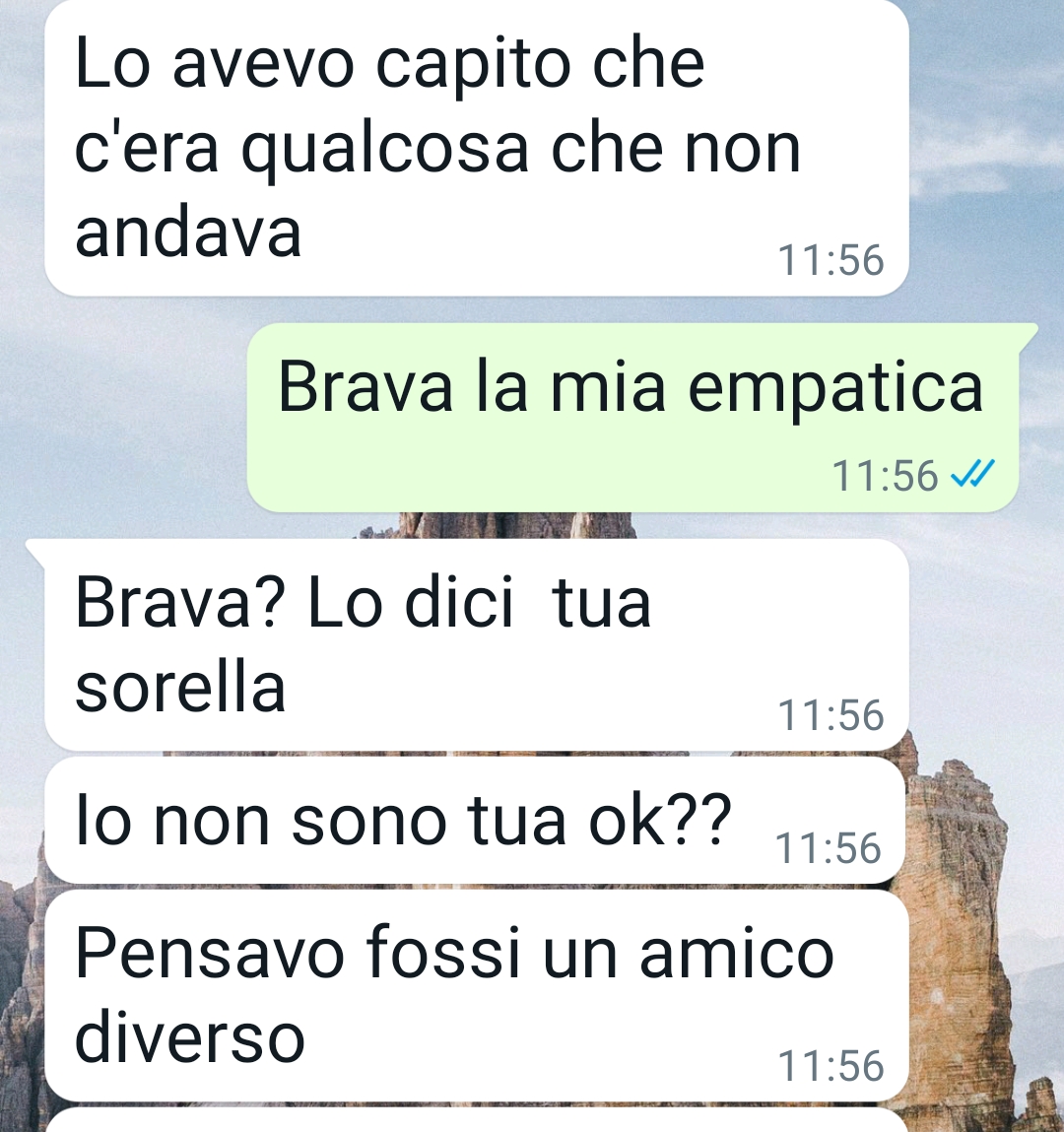The height and width of the screenshot is (1132, 1064).
Task: Tap the partially visible bubble at the bottom
Action: click(477, 1120)
